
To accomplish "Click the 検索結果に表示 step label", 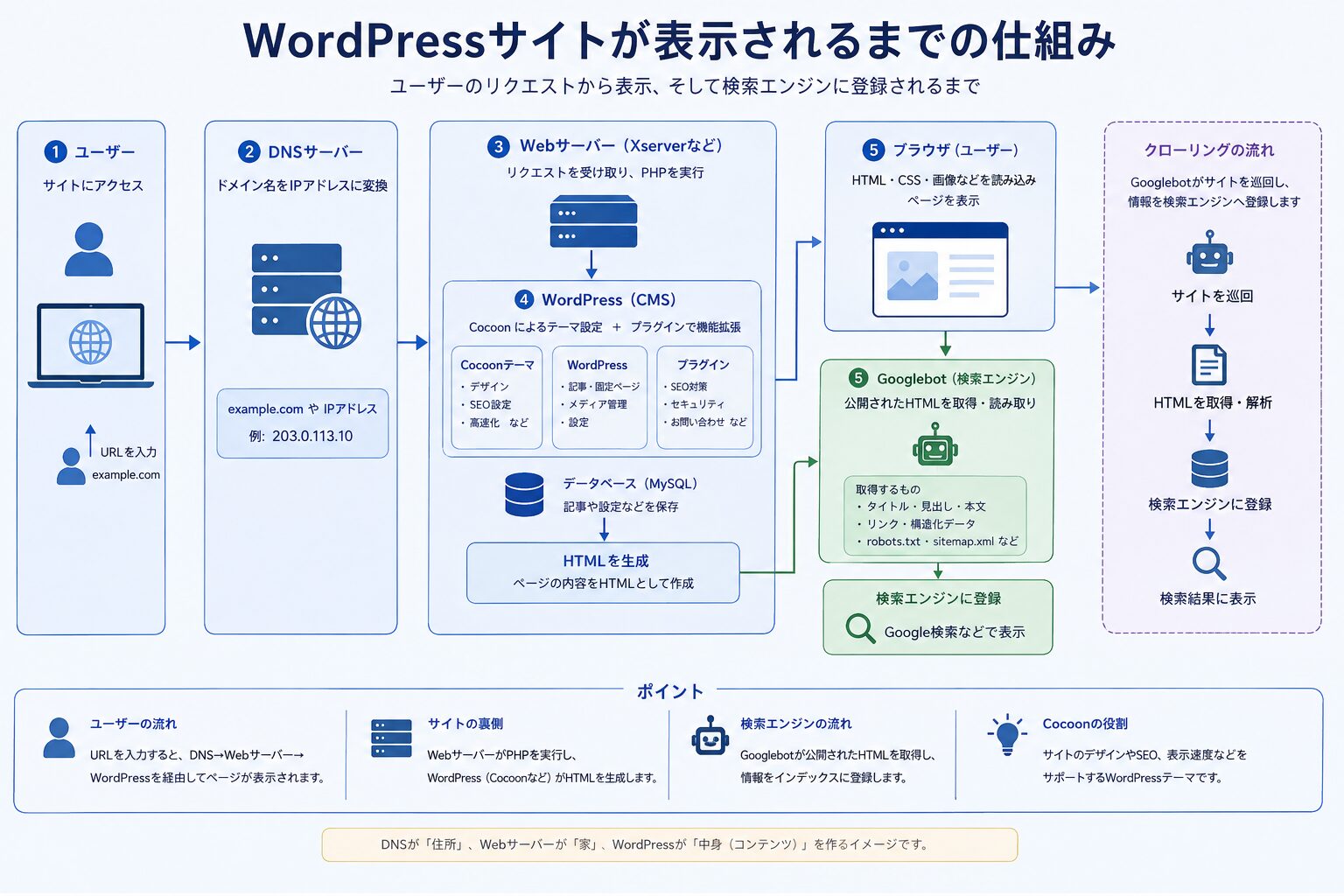I will click(1207, 599).
